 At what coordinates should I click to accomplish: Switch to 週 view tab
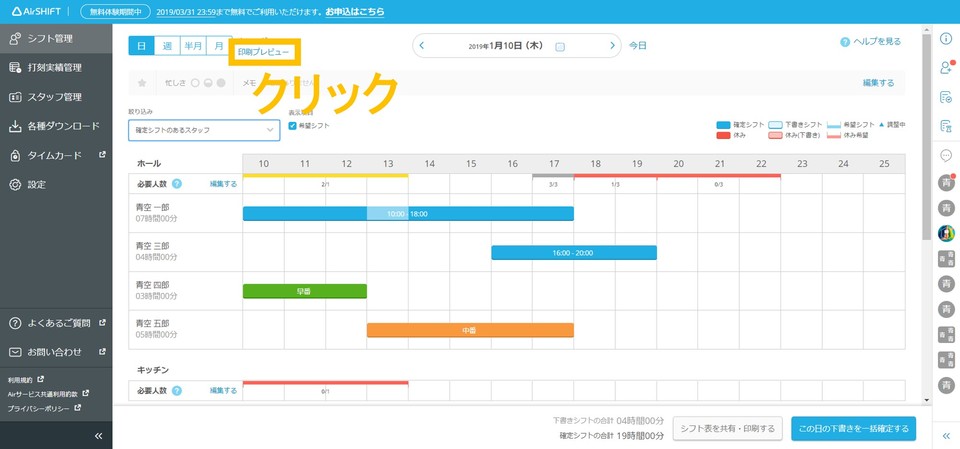click(167, 46)
